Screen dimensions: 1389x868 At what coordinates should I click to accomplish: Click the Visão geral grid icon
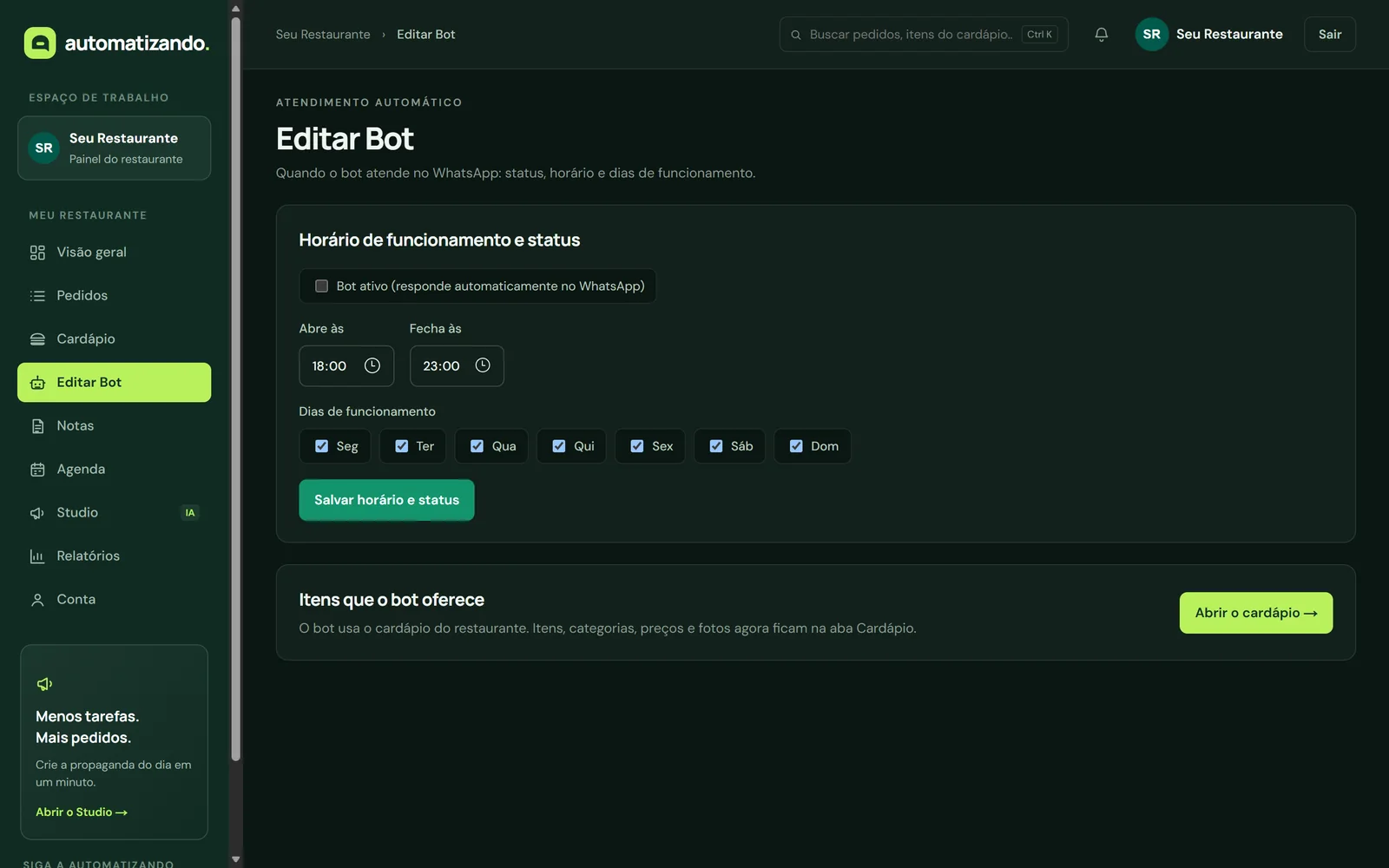click(37, 253)
